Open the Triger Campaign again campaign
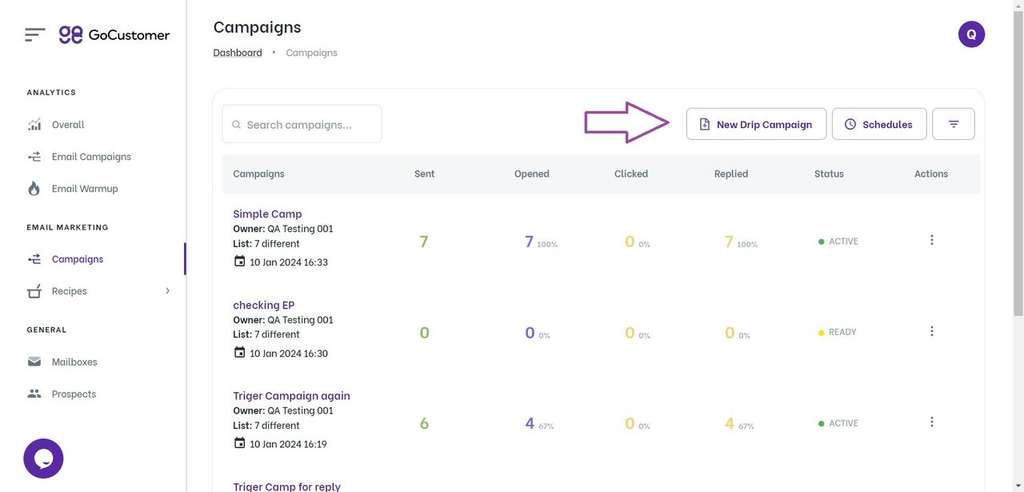This screenshot has width=1024, height=492. coord(291,396)
